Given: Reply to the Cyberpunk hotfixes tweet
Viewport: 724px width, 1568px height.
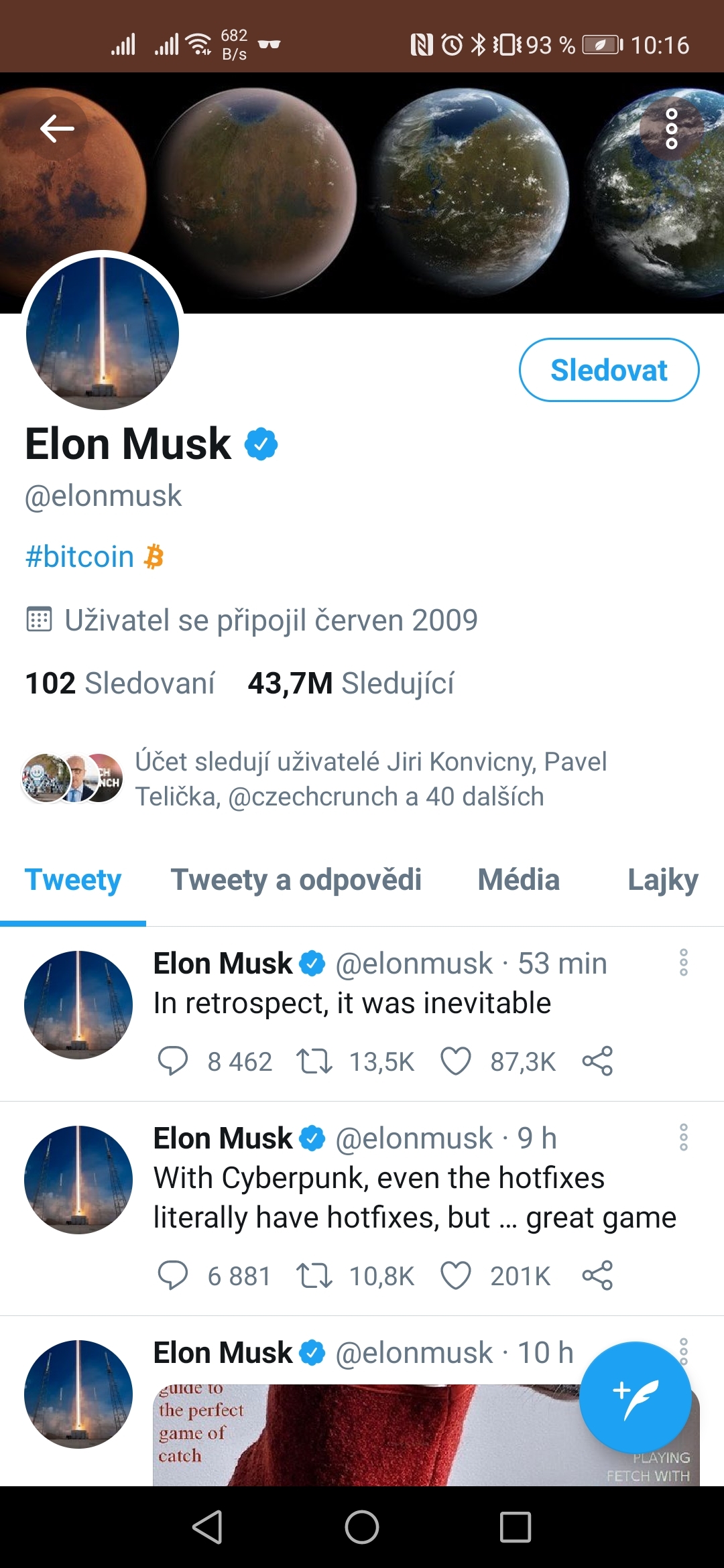Looking at the screenshot, I should coord(172,1276).
